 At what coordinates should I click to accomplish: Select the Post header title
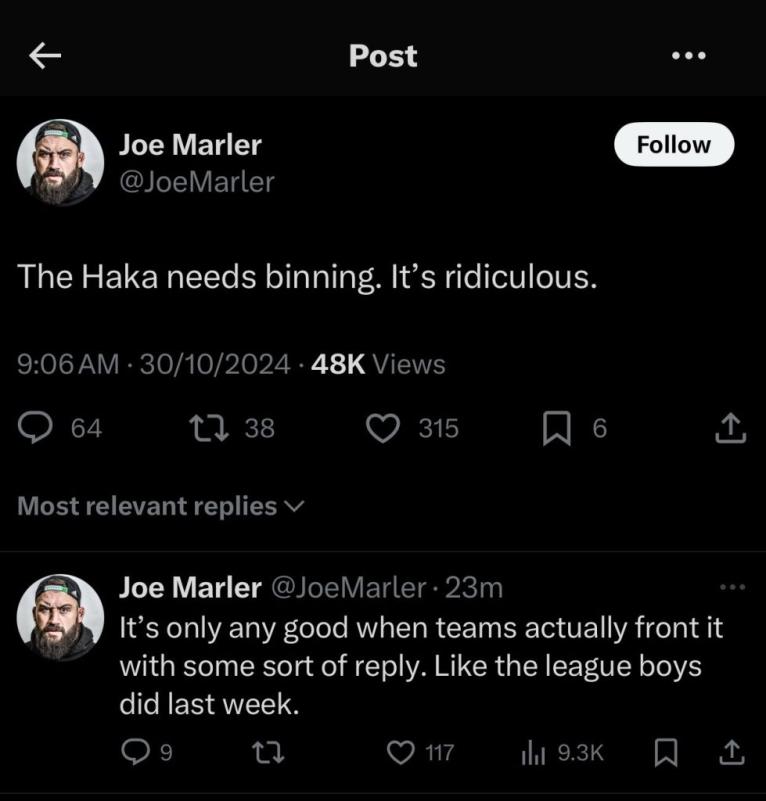(x=383, y=56)
